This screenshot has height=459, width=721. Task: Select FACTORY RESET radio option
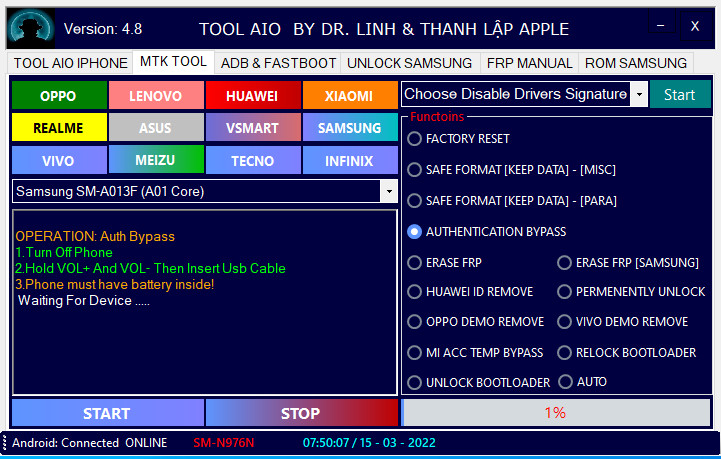point(458,138)
